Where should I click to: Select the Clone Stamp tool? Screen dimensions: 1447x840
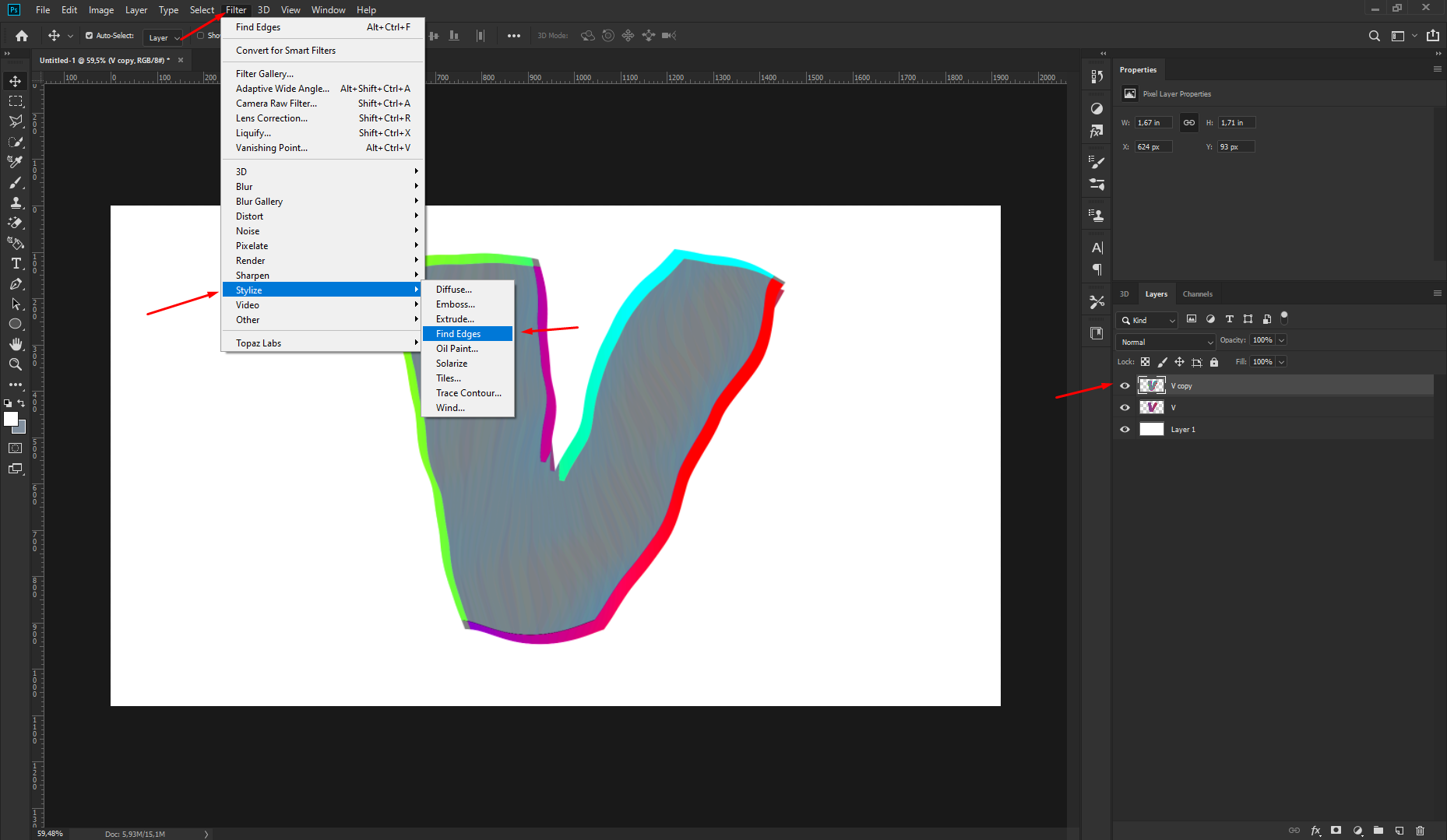click(15, 202)
